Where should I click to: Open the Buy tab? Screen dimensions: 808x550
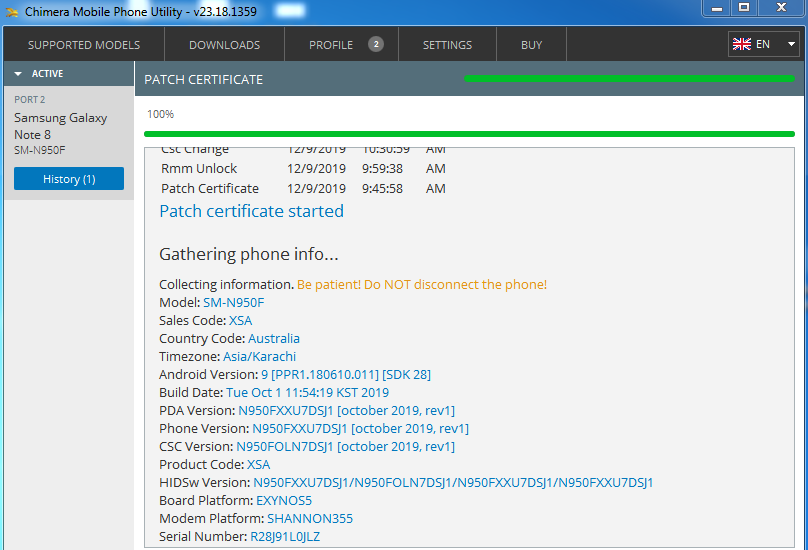click(531, 45)
